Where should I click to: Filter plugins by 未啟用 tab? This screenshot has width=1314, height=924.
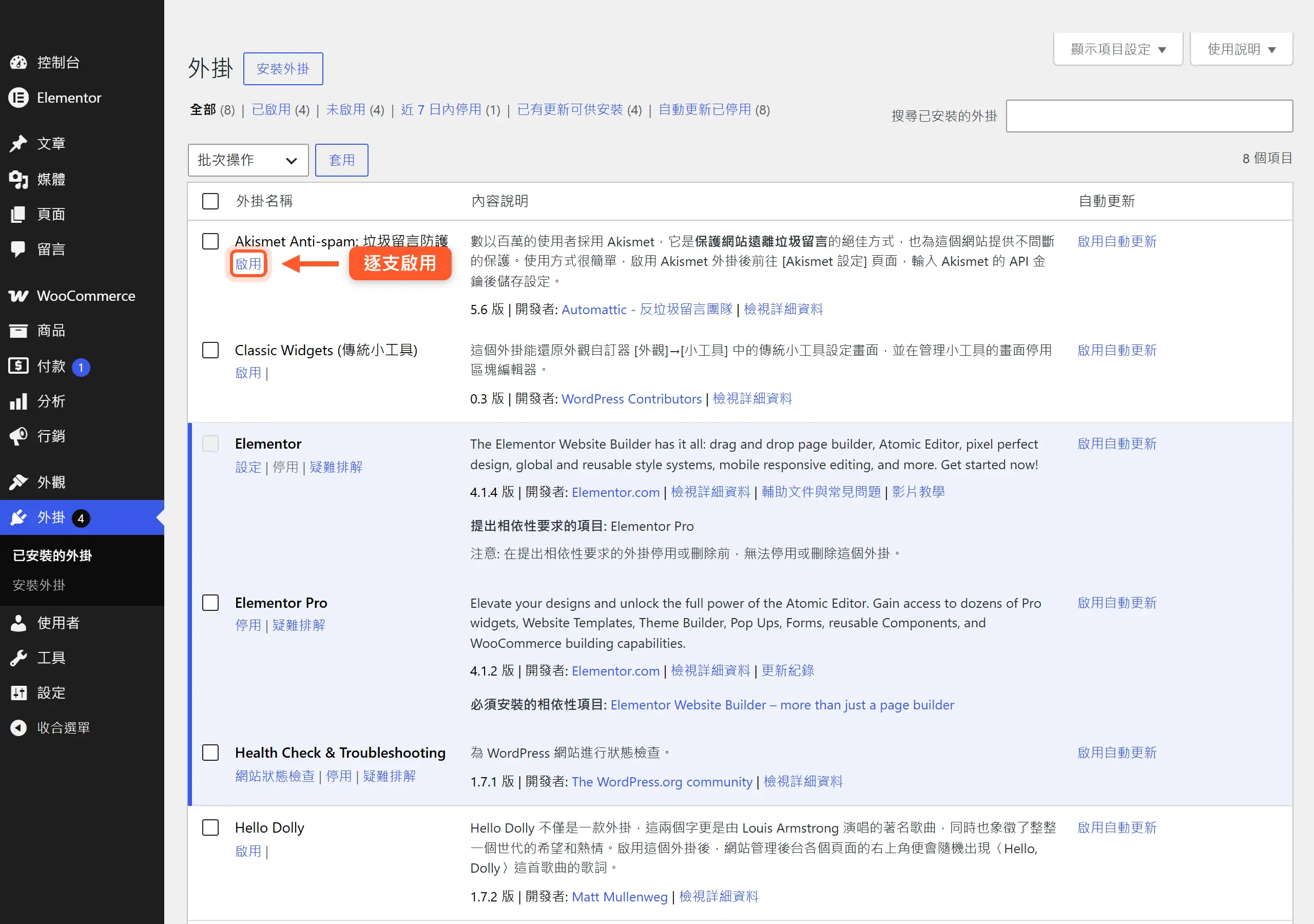tap(345, 109)
